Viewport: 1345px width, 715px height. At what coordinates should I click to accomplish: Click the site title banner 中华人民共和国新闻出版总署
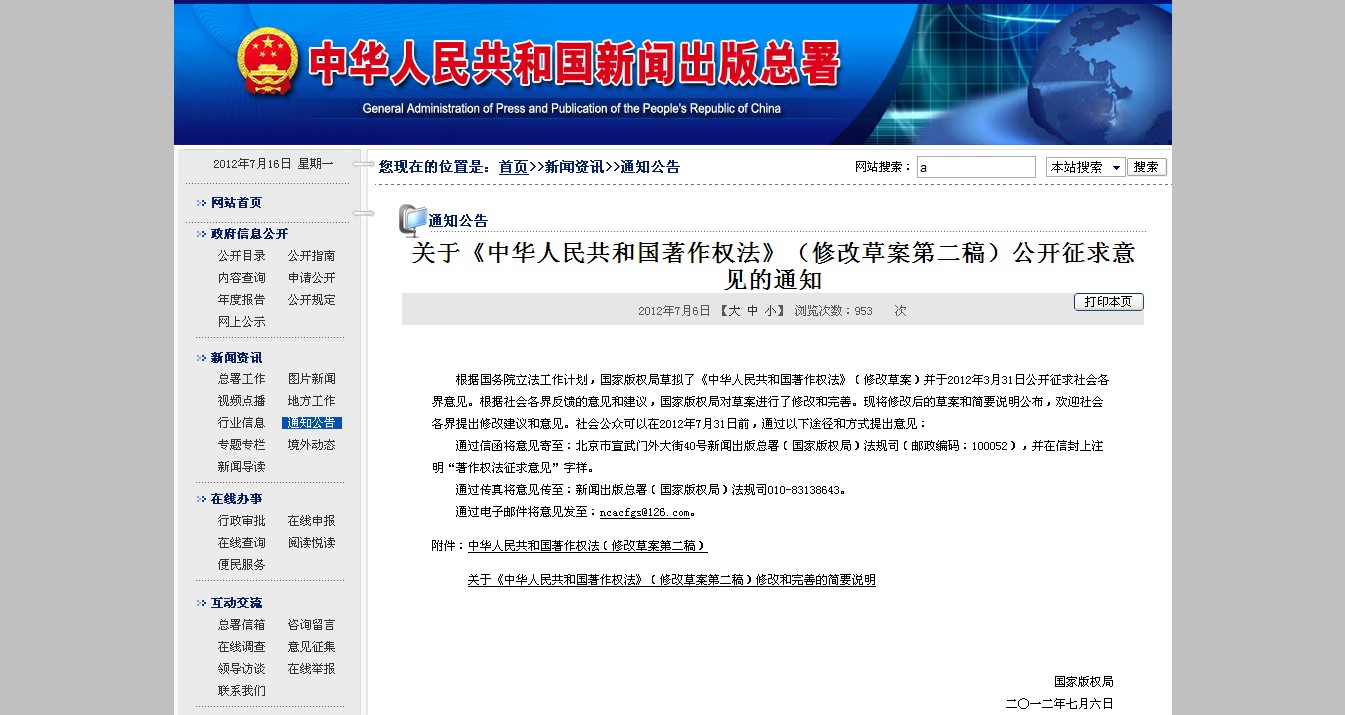(574, 64)
